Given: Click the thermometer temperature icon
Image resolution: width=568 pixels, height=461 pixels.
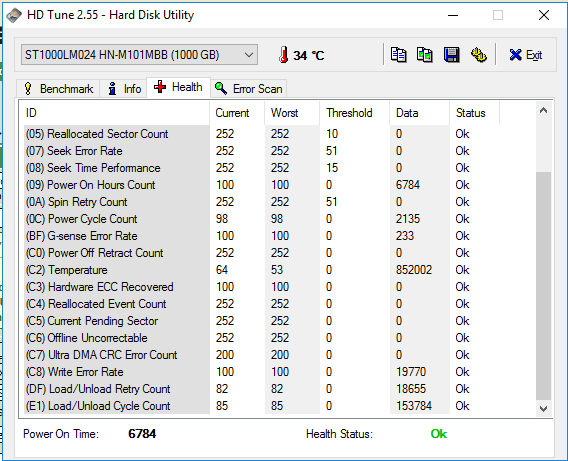Looking at the screenshot, I should point(284,55).
